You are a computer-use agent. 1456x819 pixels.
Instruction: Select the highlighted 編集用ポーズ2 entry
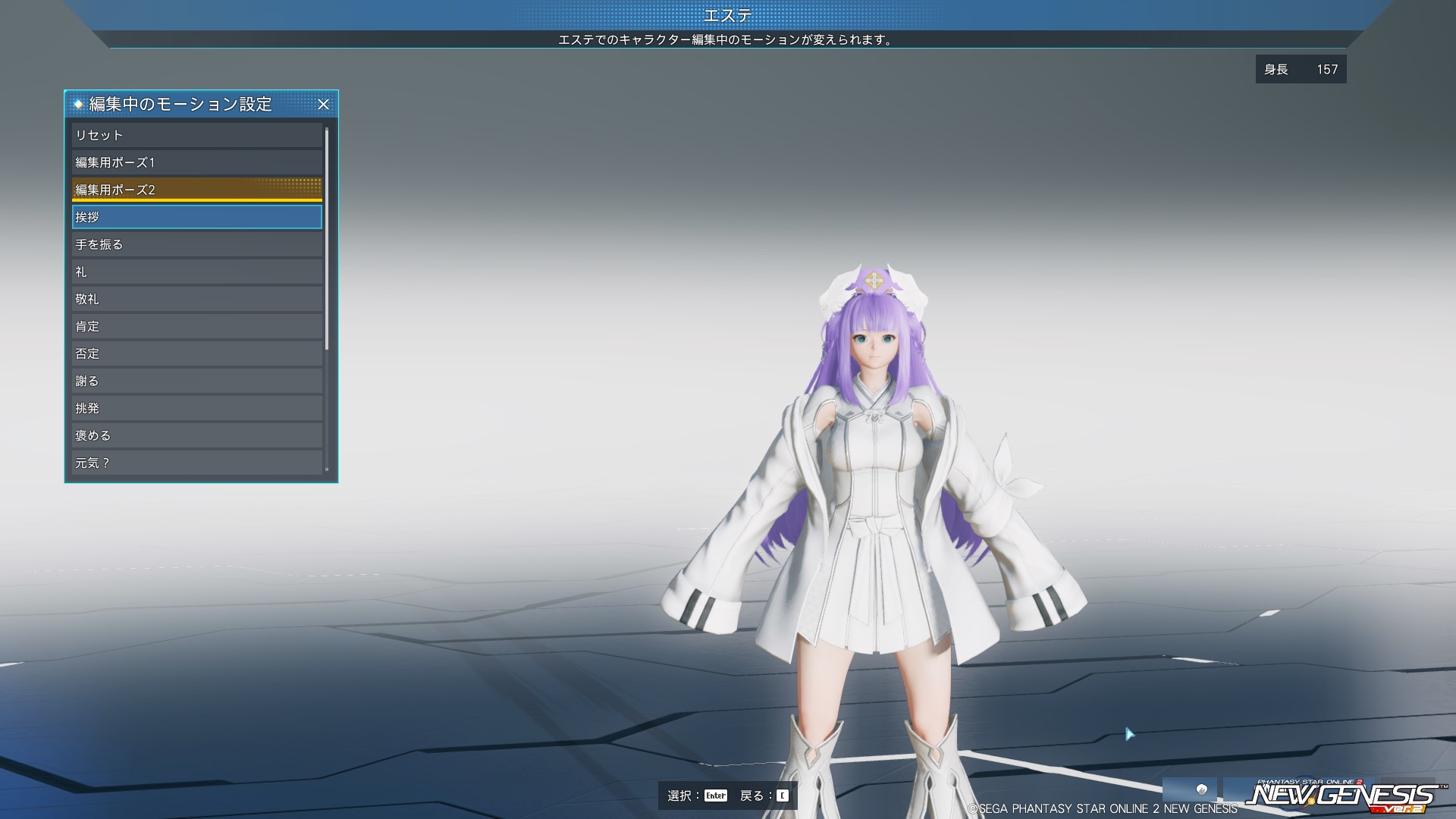pos(197,190)
